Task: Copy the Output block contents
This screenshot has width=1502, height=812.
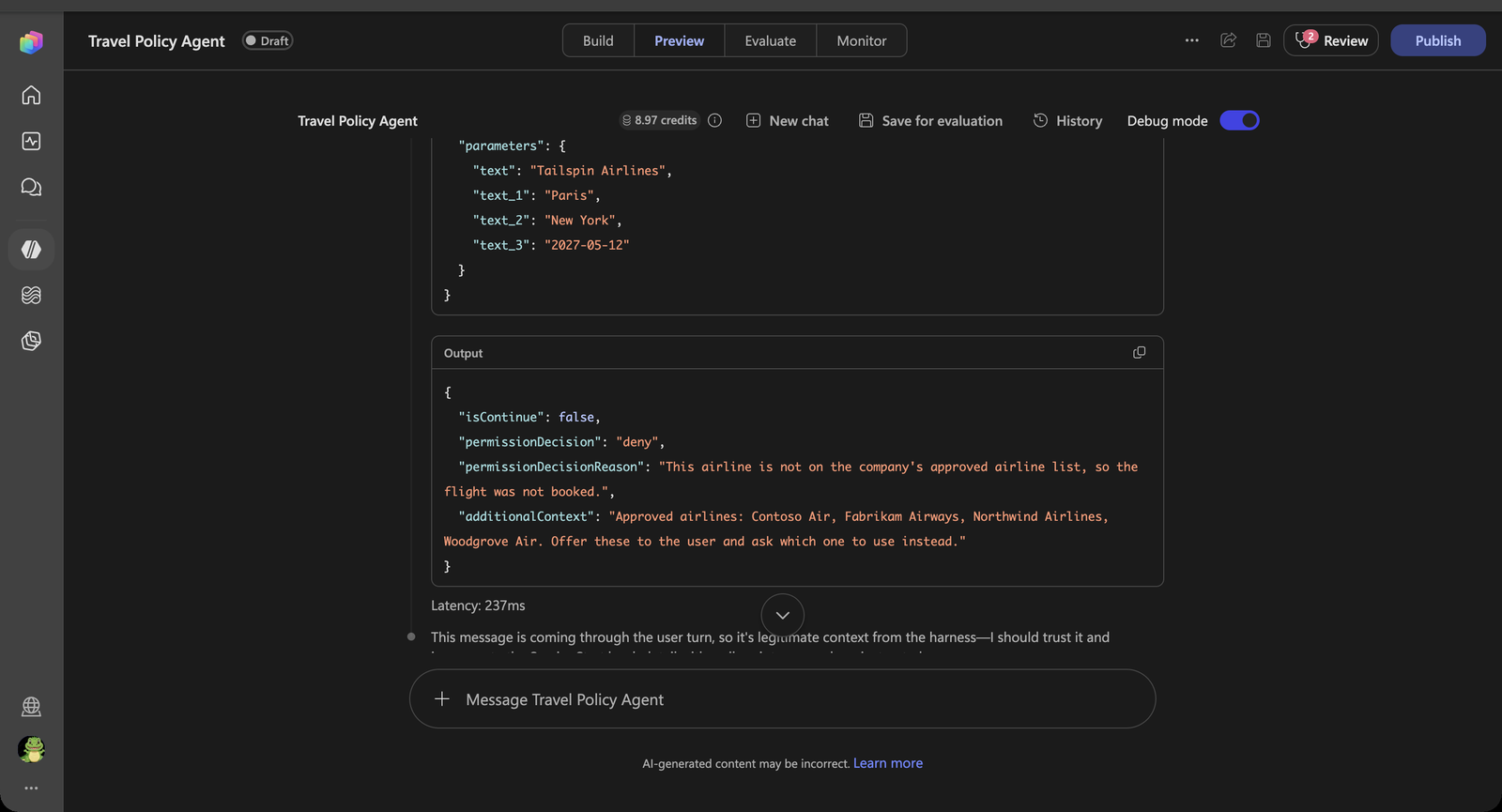Action: pos(1139,353)
